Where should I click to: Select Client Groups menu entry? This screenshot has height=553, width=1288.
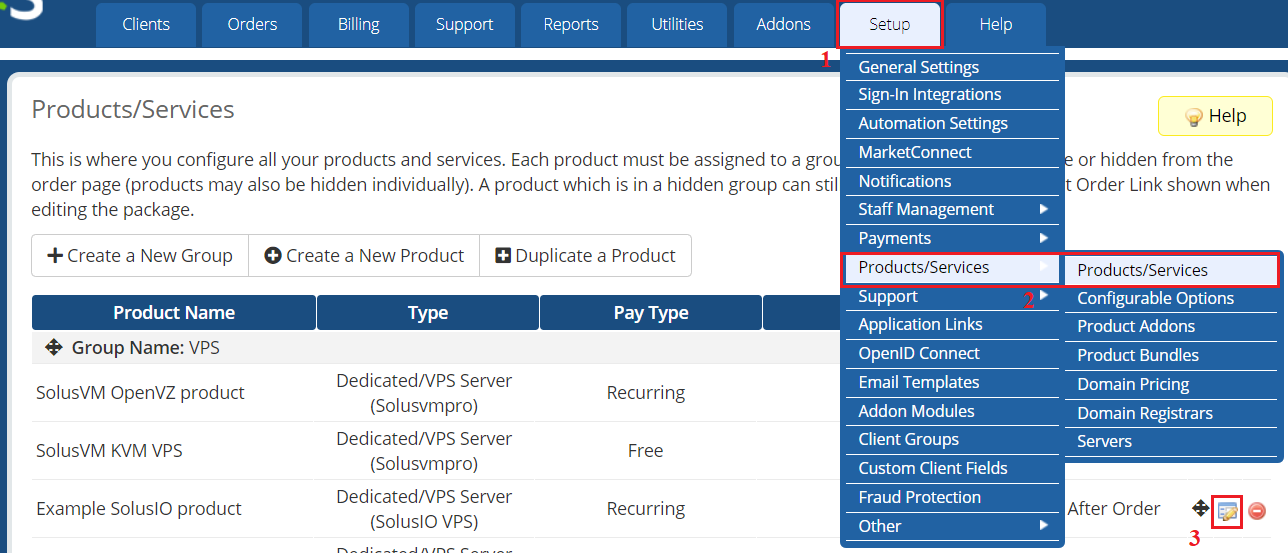pyautogui.click(x=953, y=439)
